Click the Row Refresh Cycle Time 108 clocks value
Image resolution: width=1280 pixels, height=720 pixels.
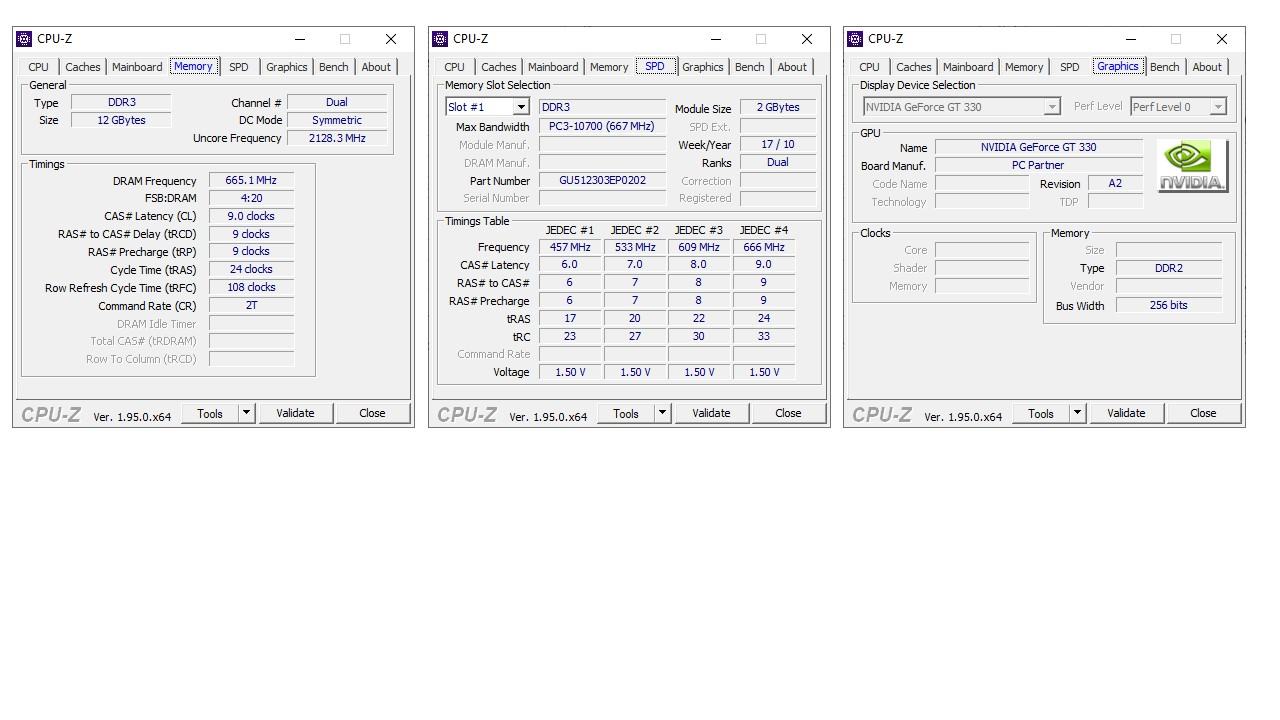[x=251, y=287]
